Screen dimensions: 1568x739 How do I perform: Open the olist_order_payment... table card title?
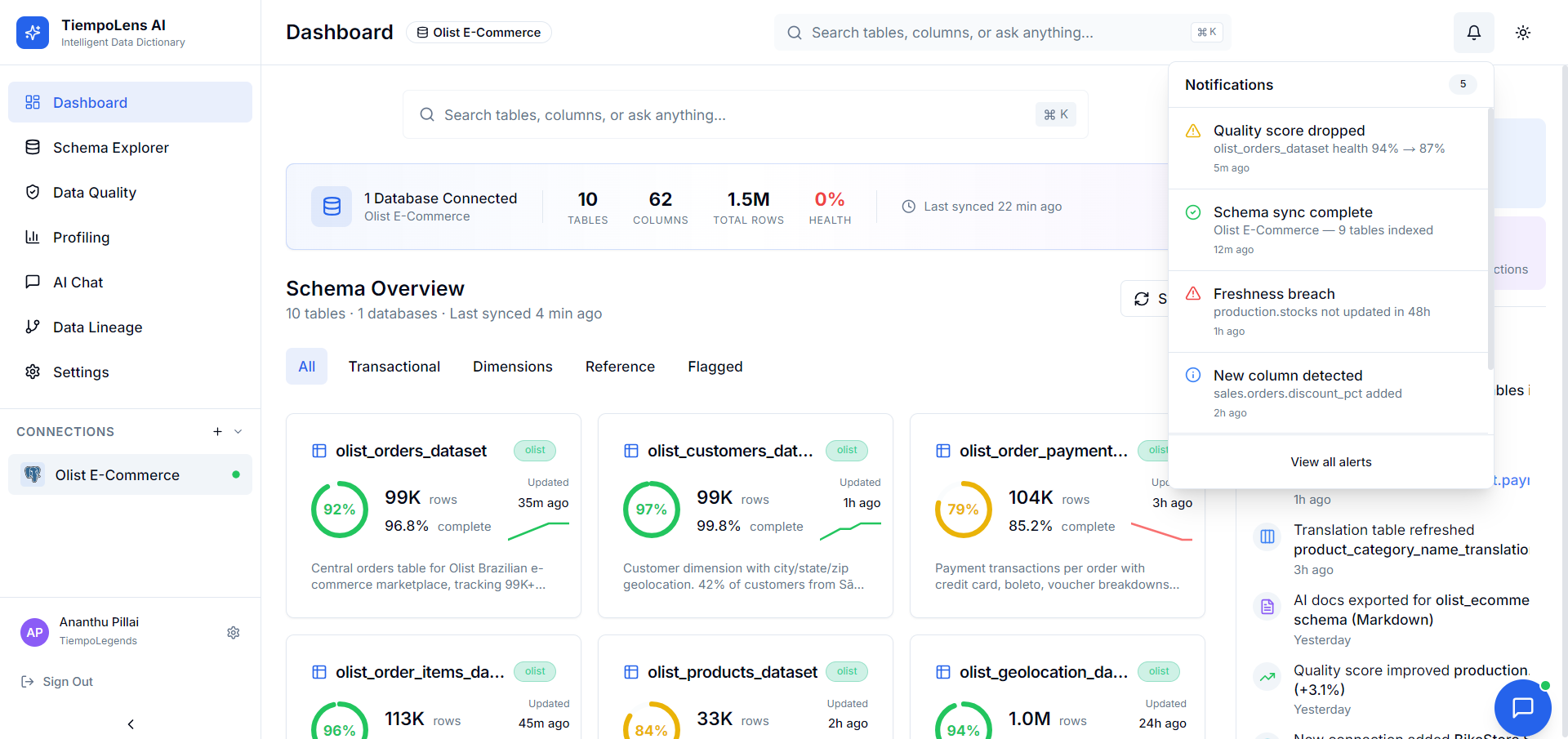point(1044,451)
